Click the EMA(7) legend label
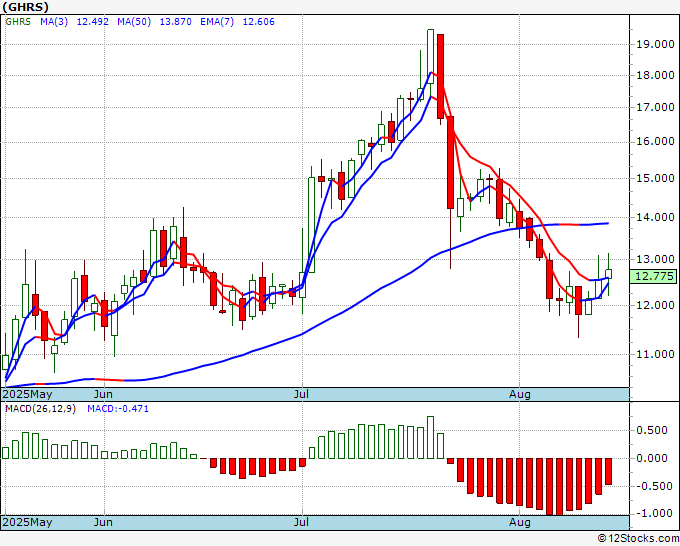Viewport: 680px width, 546px height. 217,22
